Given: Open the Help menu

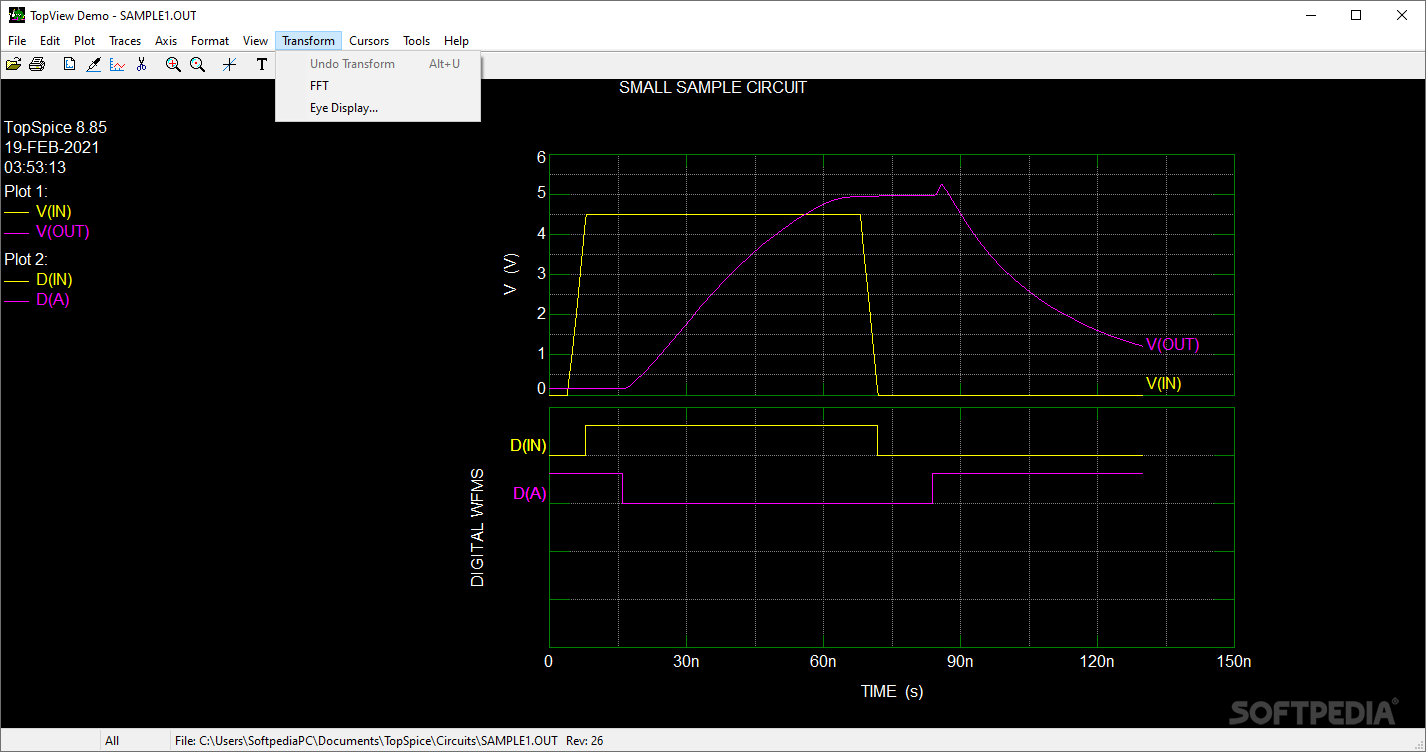Looking at the screenshot, I should [x=456, y=41].
